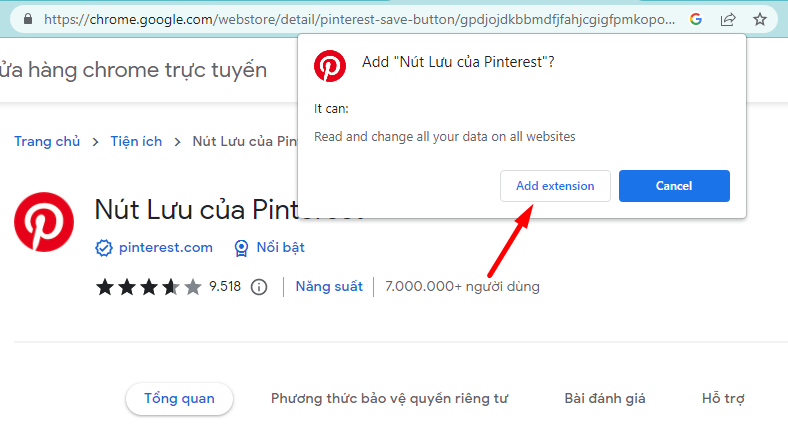Click the Nổi bật link

point(280,247)
